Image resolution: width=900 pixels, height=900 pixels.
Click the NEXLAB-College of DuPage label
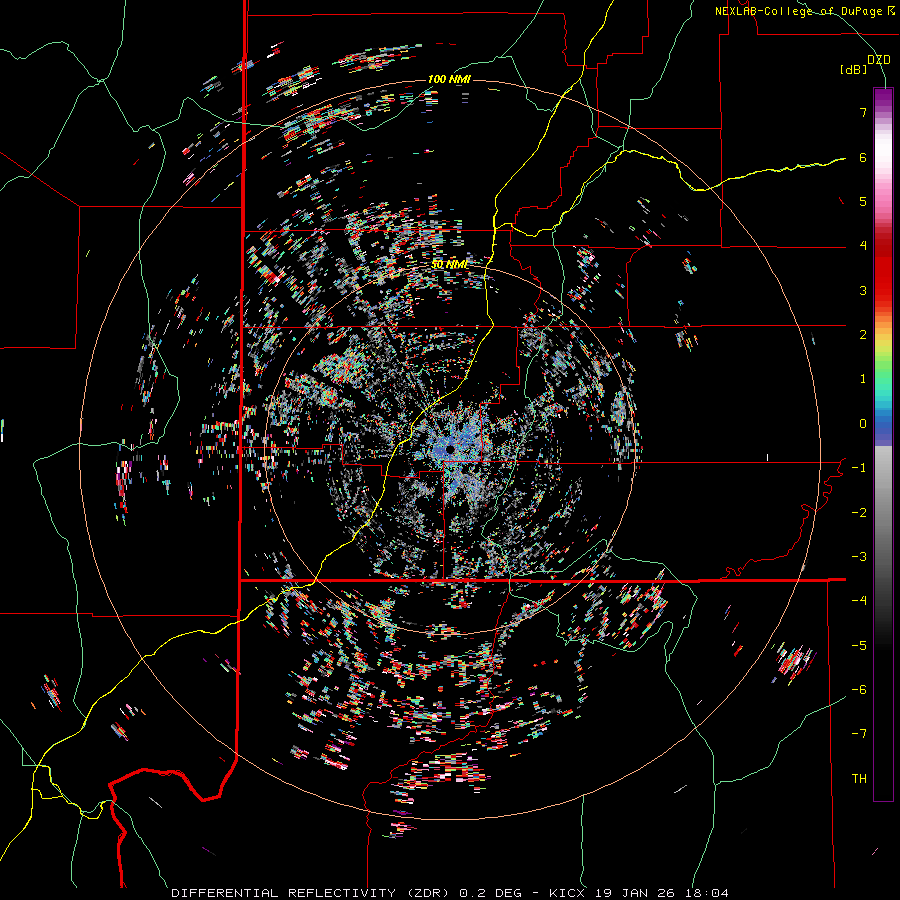tap(804, 11)
